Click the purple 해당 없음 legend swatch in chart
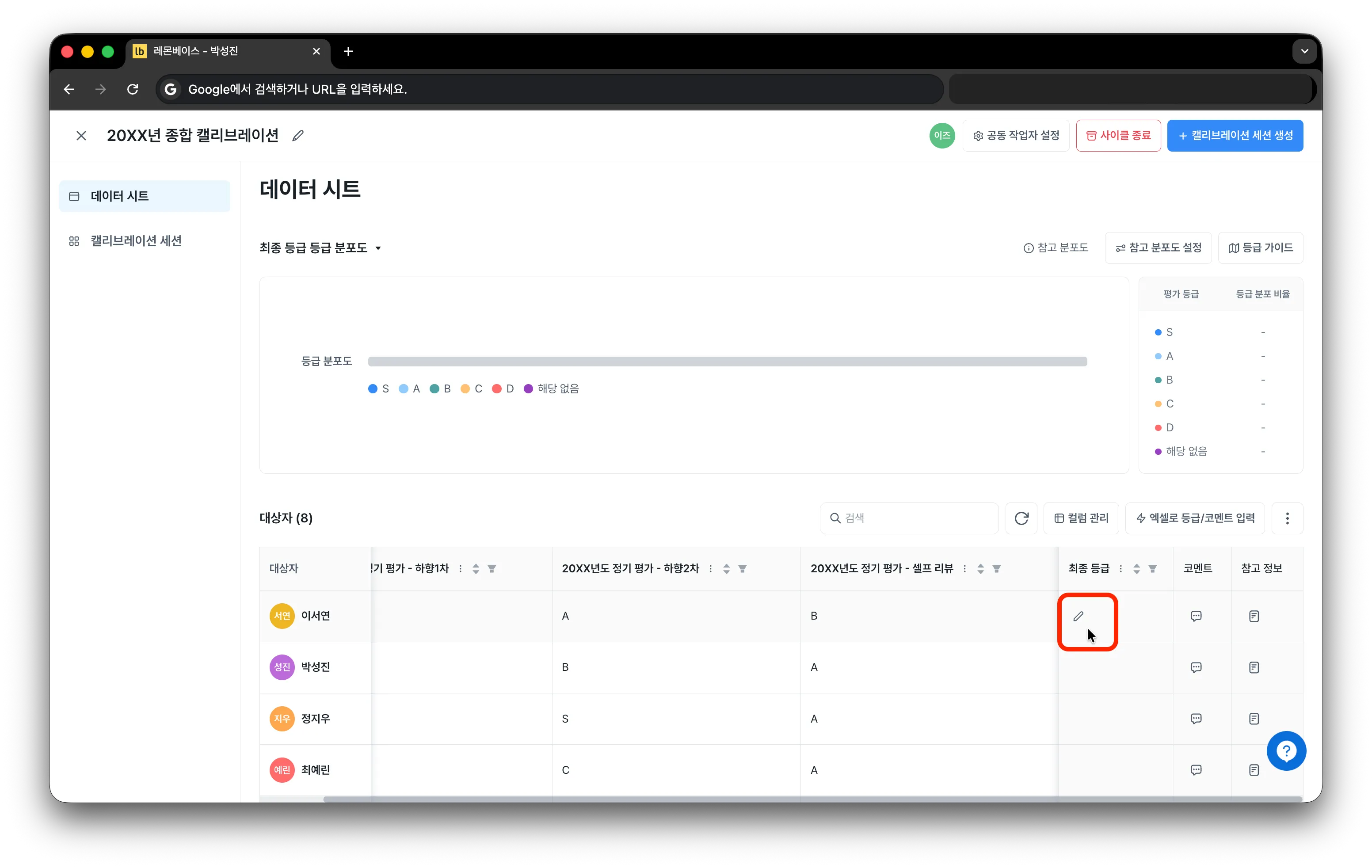This screenshot has width=1372, height=868. [528, 388]
